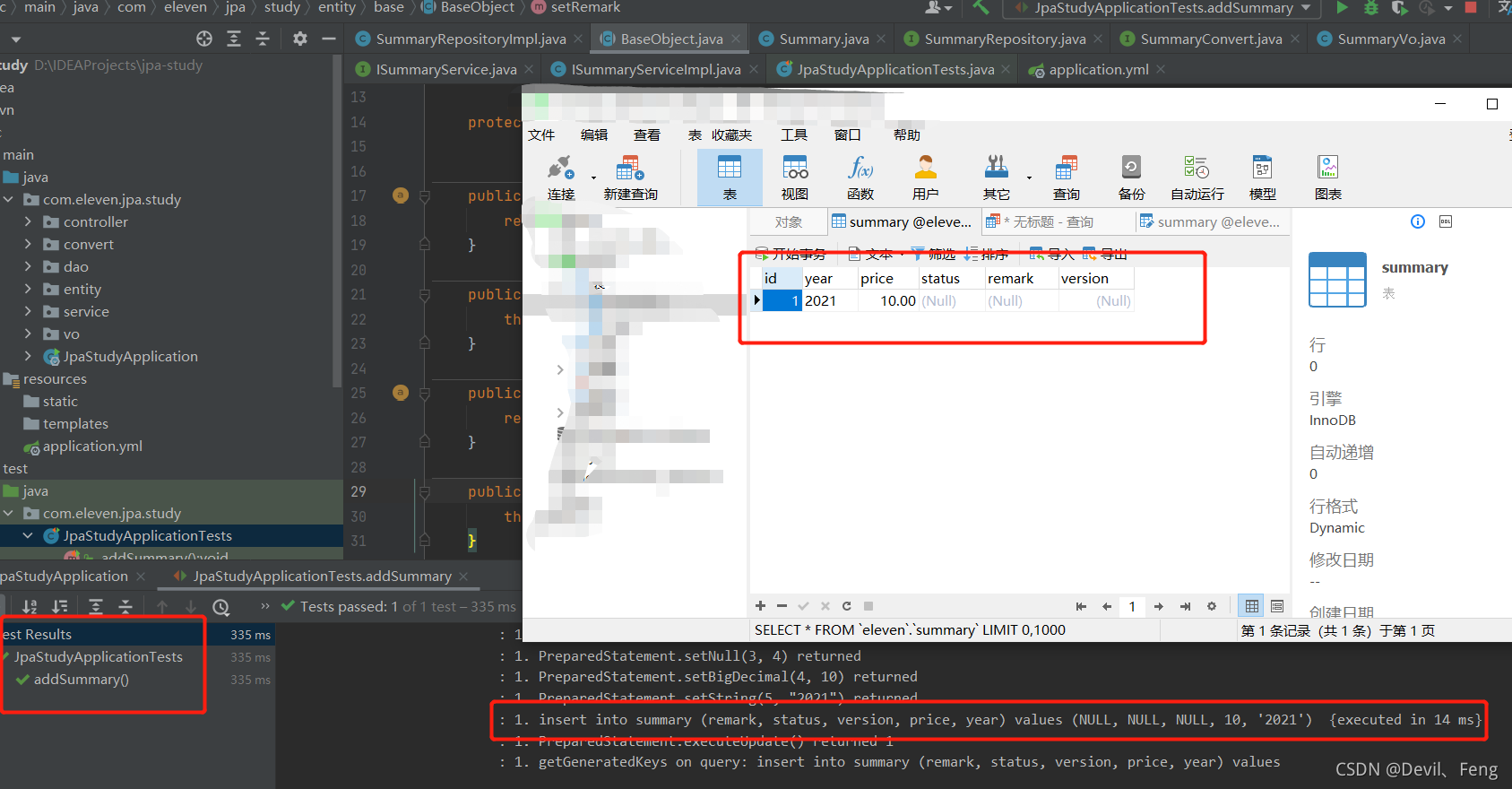The image size is (1512, 789).
Task: Open the View (视图) tool
Action: [x=795, y=178]
